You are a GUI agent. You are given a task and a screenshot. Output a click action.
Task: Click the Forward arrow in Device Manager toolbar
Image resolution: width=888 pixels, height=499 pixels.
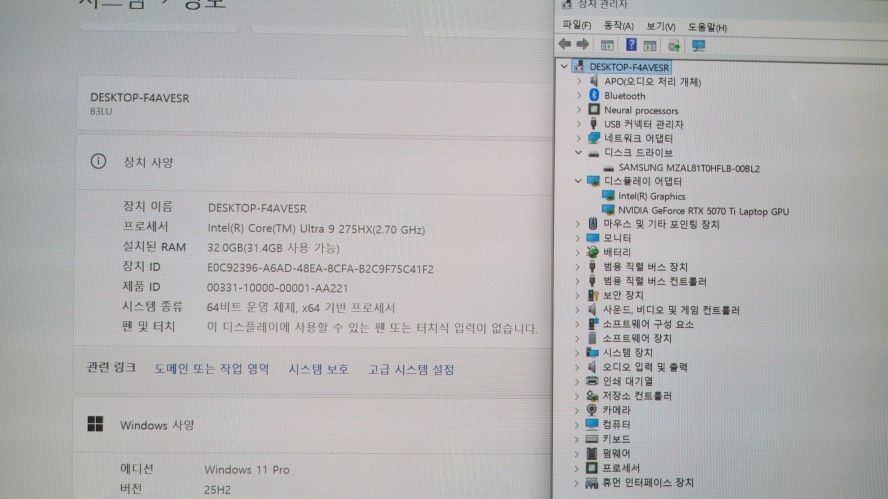pyautogui.click(x=582, y=44)
